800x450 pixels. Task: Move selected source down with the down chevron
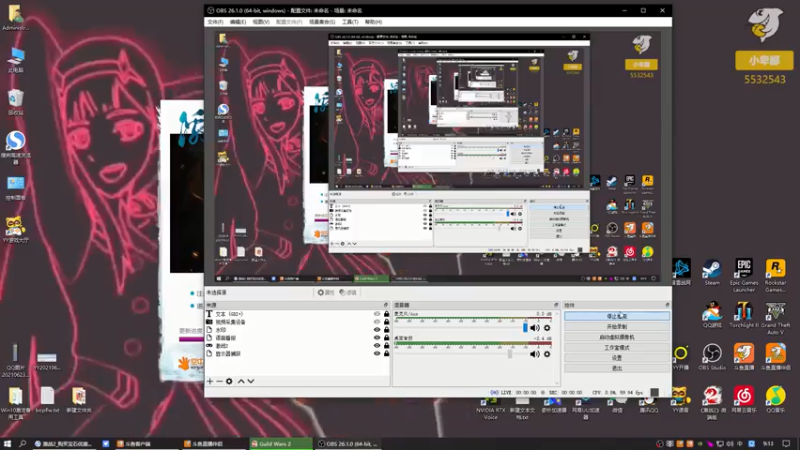(x=251, y=381)
